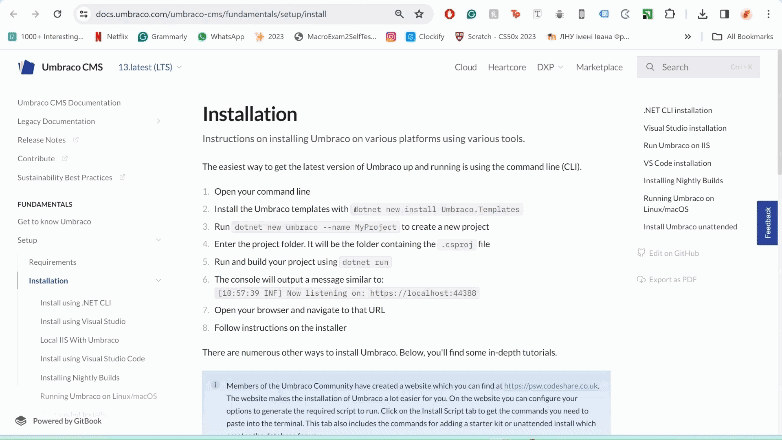
Task: Bookmark this page with the star icon
Action: 419,14
